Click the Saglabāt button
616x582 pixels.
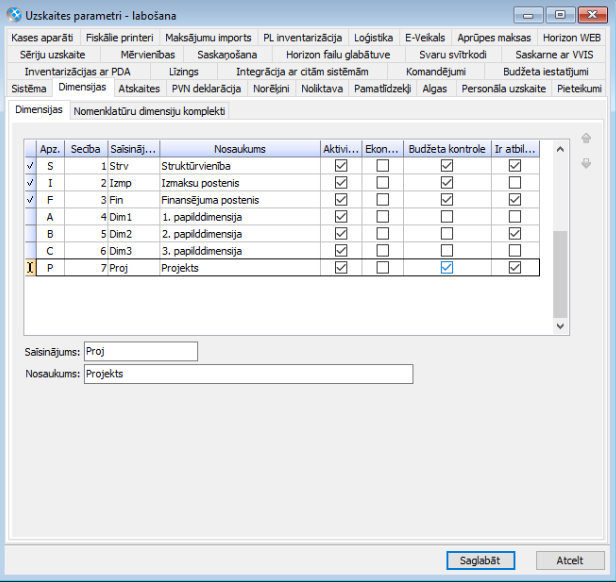[x=480, y=560]
